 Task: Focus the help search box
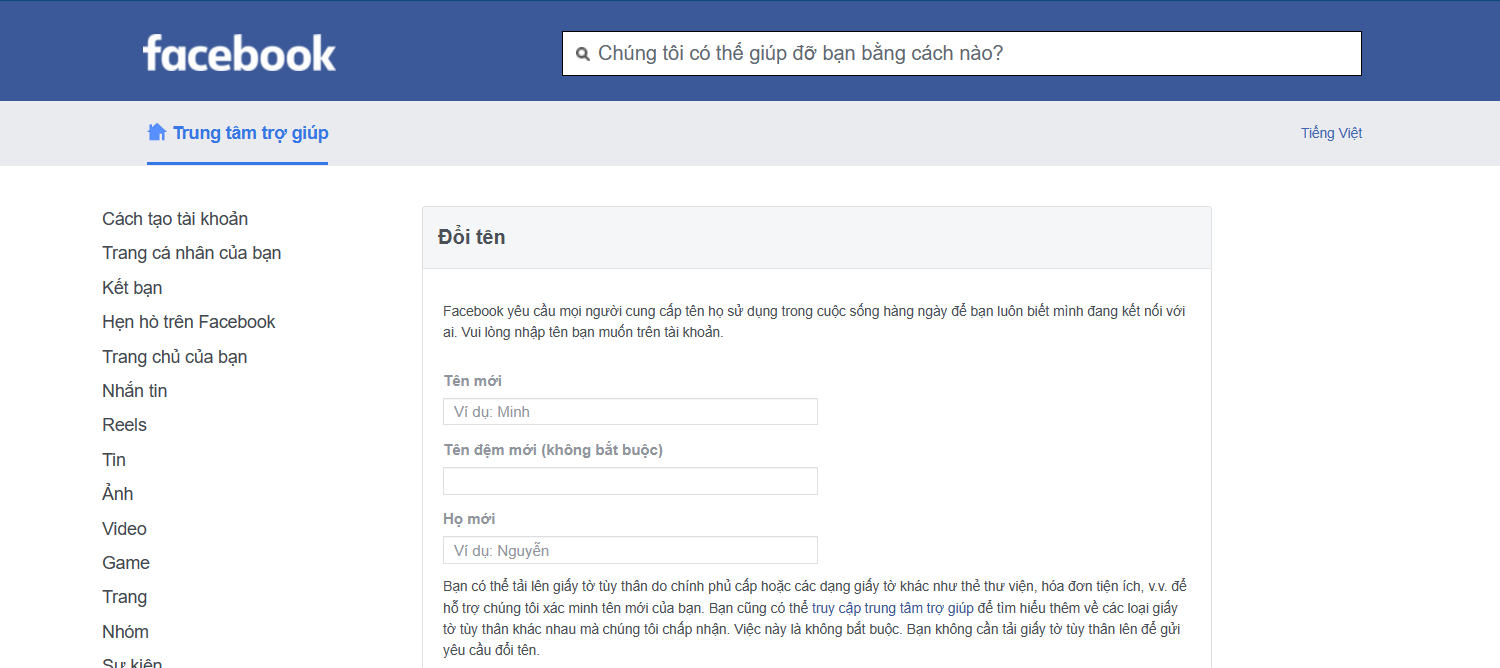[x=962, y=54]
